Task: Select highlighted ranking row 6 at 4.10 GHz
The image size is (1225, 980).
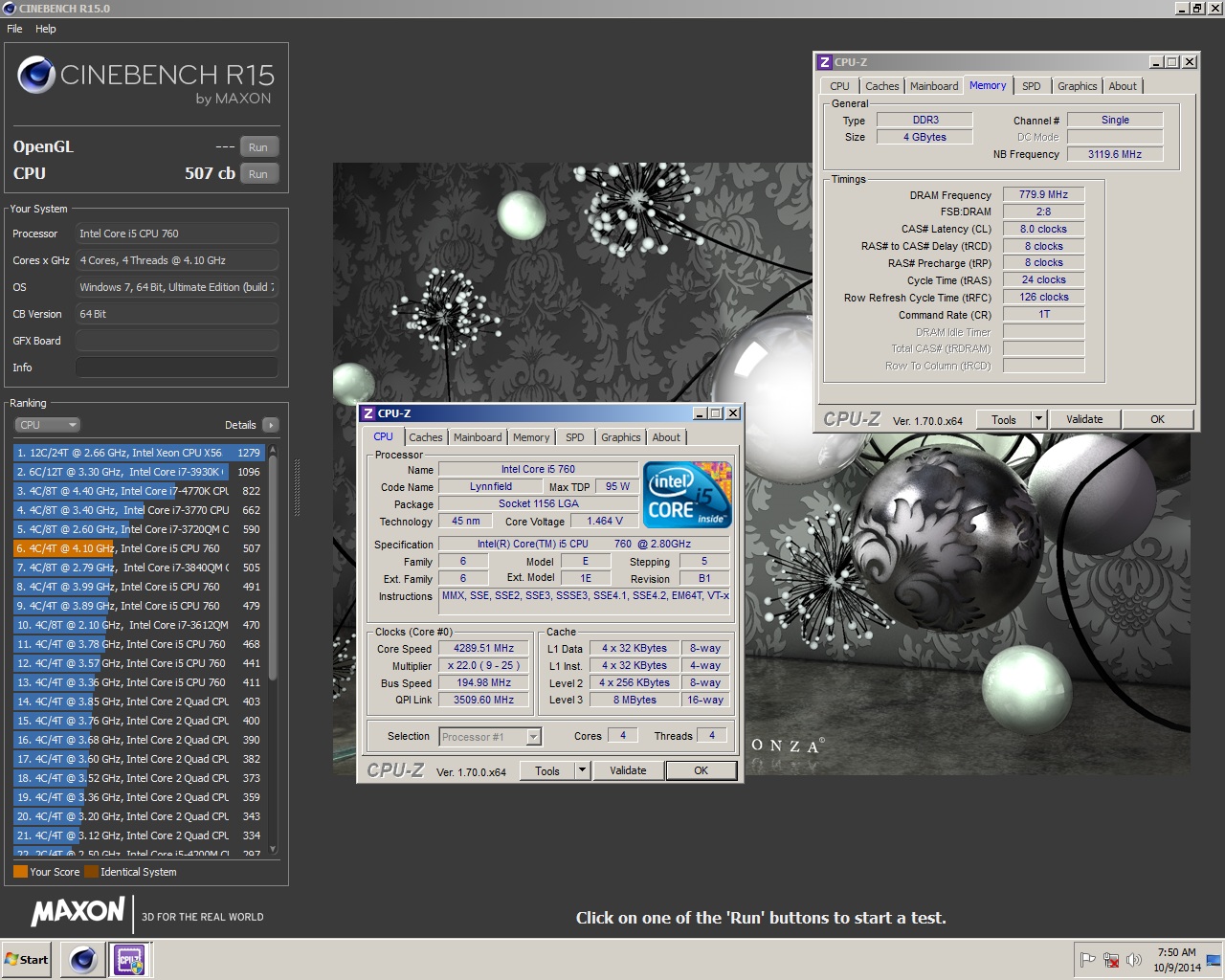Action: [139, 548]
